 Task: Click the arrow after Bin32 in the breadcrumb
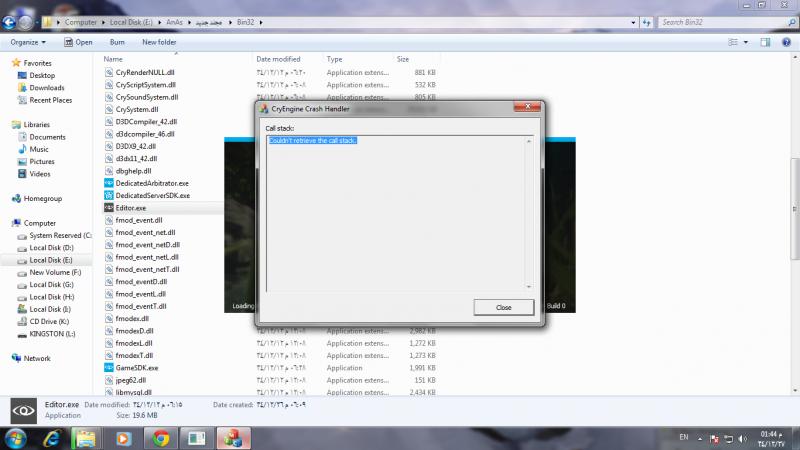click(x=261, y=22)
